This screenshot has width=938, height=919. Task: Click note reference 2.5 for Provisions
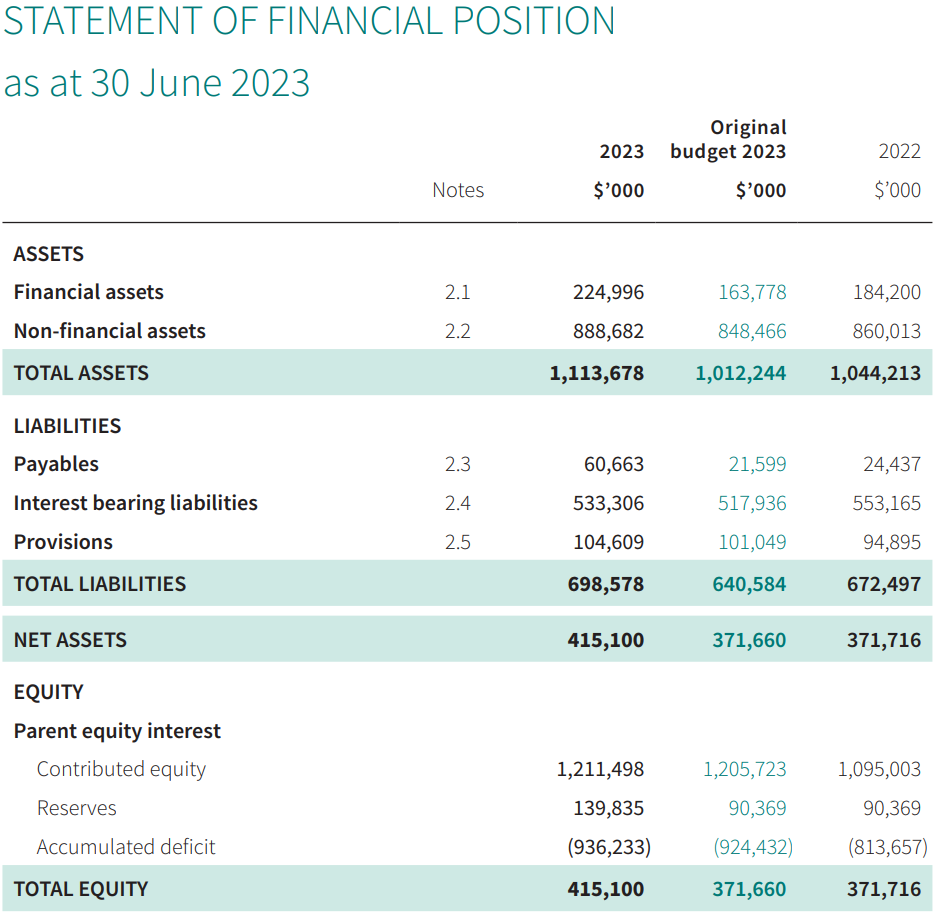458,542
